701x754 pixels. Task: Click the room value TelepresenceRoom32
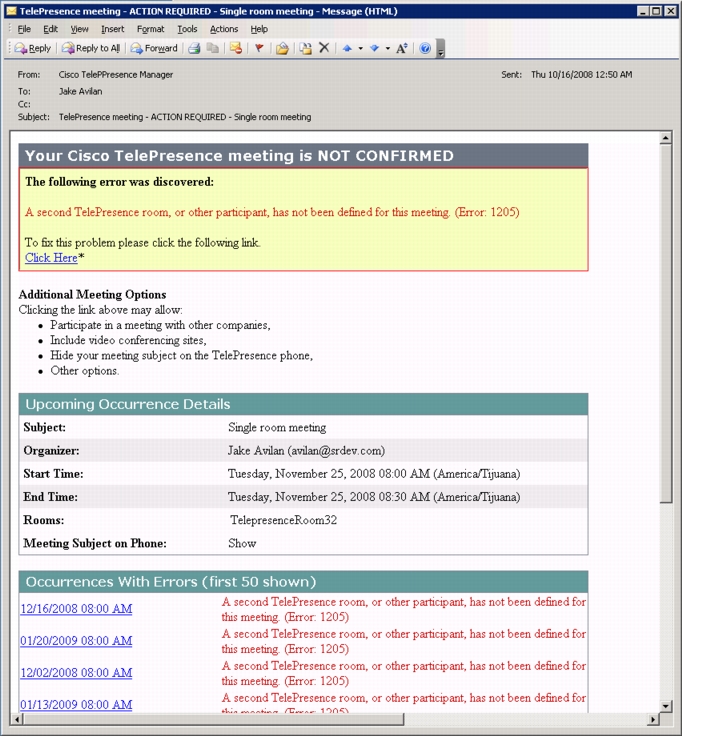283,520
